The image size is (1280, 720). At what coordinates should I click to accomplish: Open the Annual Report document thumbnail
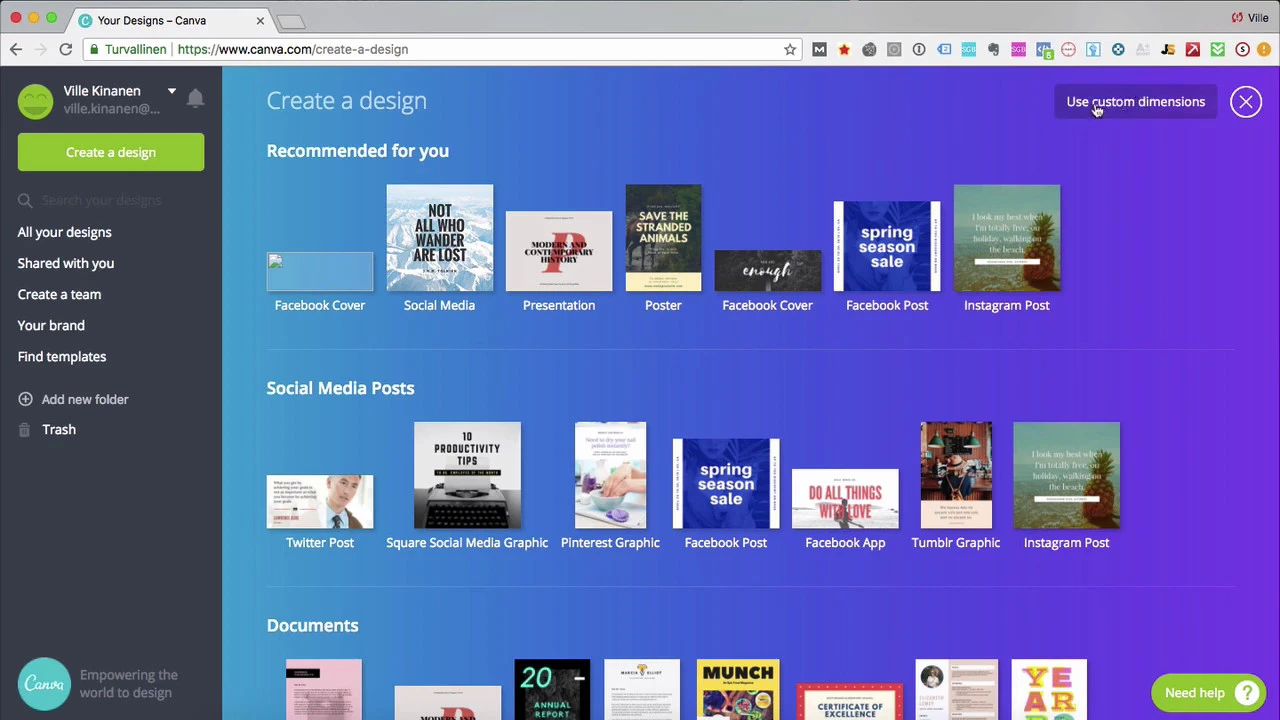(552, 690)
